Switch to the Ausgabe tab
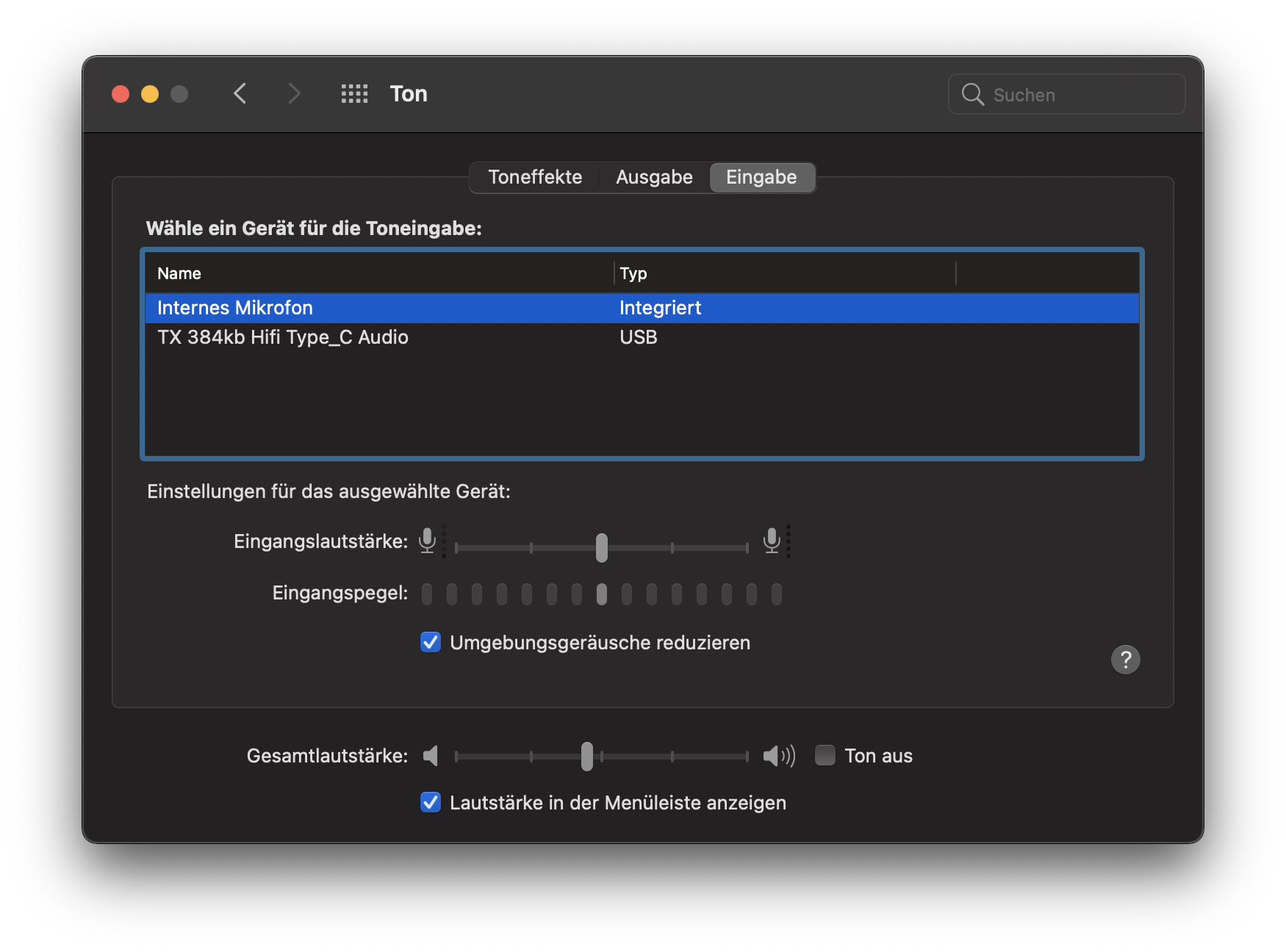 tap(654, 178)
